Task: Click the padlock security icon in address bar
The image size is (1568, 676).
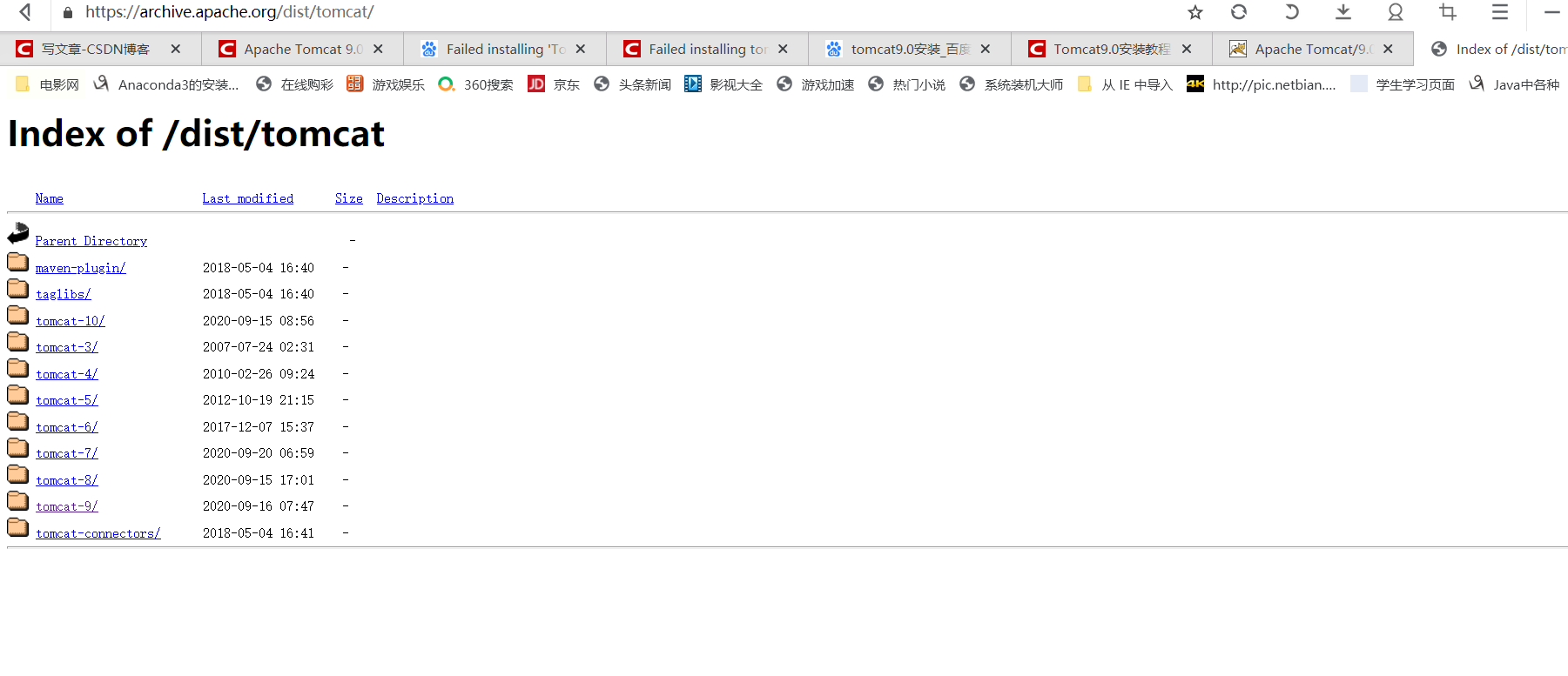Action: point(68,13)
